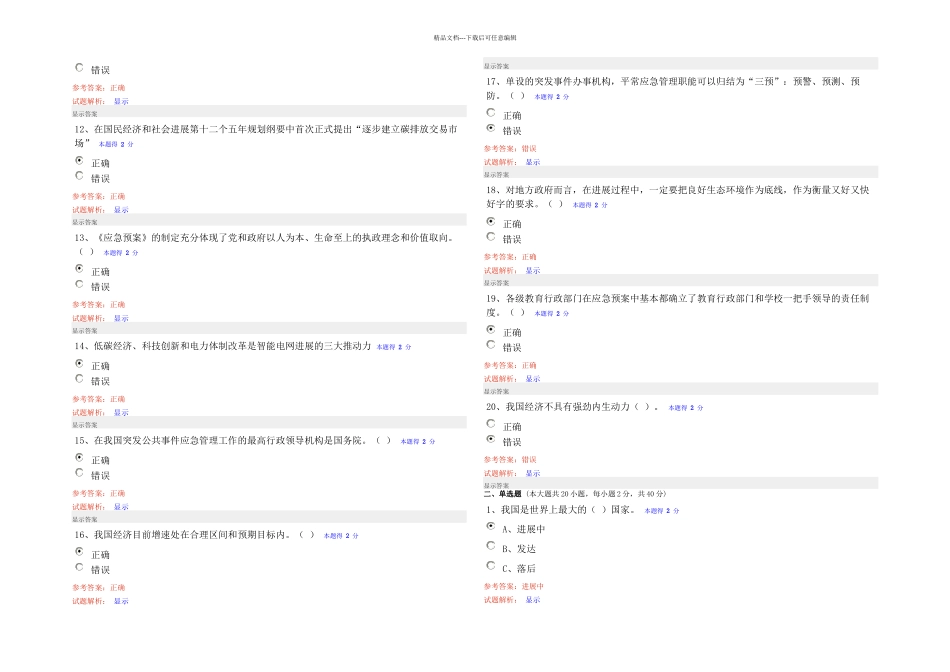Select 正确 for question 17
Screen dimensions: 950x672
tap(491, 113)
